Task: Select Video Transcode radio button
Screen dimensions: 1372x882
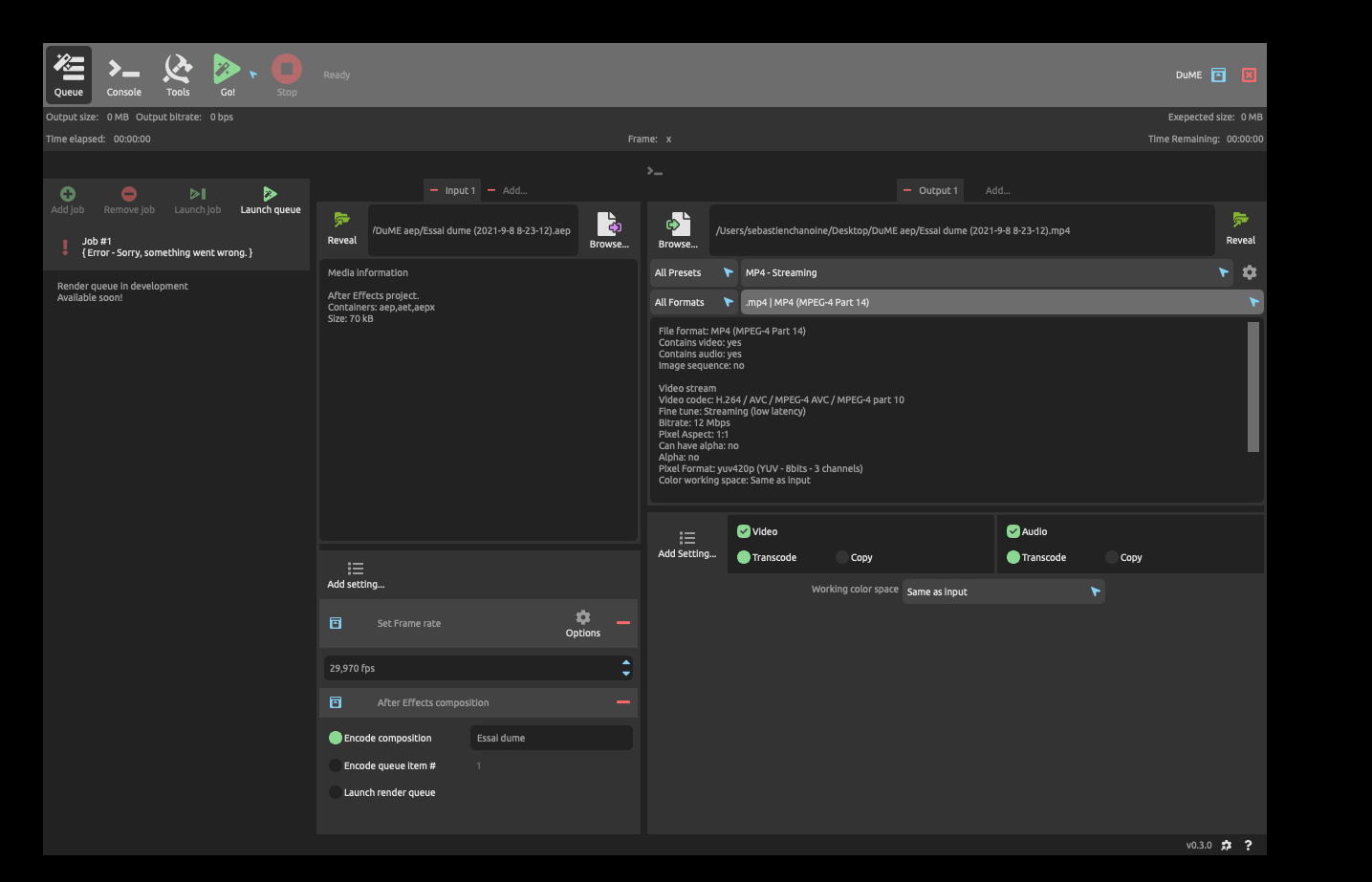Action: pyautogui.click(x=744, y=557)
